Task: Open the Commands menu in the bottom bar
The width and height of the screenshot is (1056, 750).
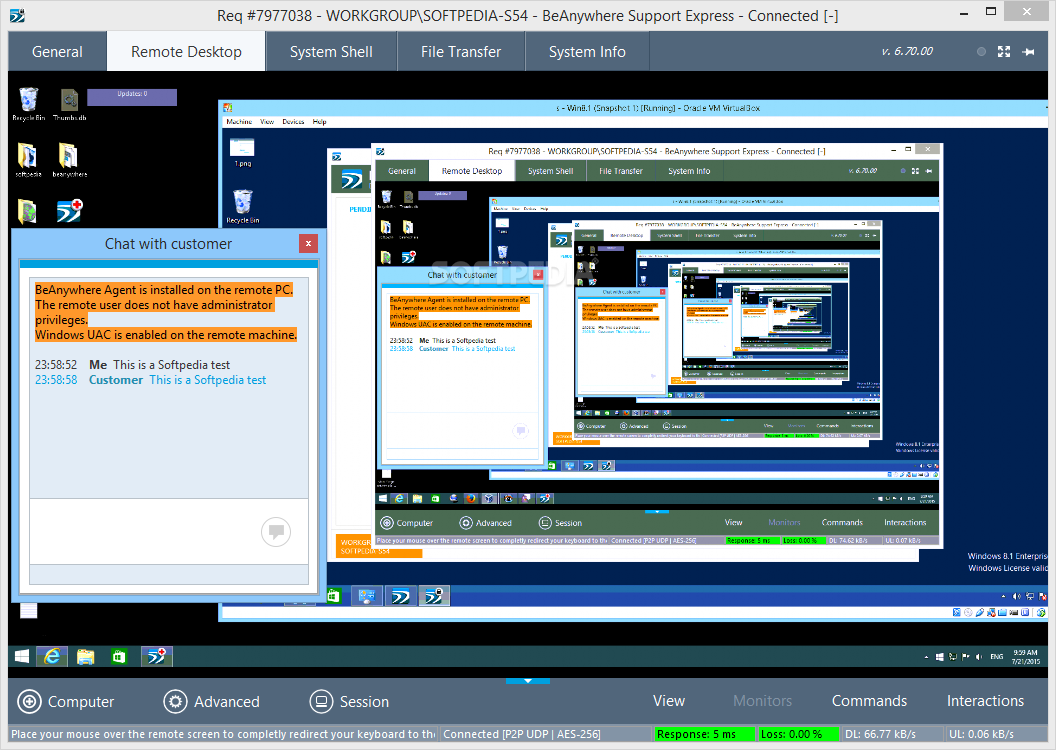Action: coord(869,701)
